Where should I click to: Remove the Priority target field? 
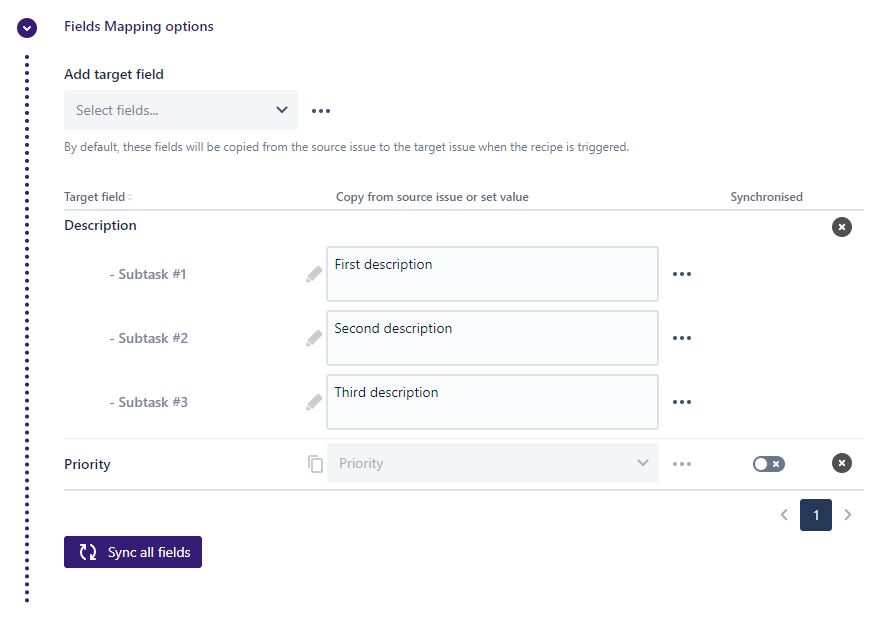point(842,463)
